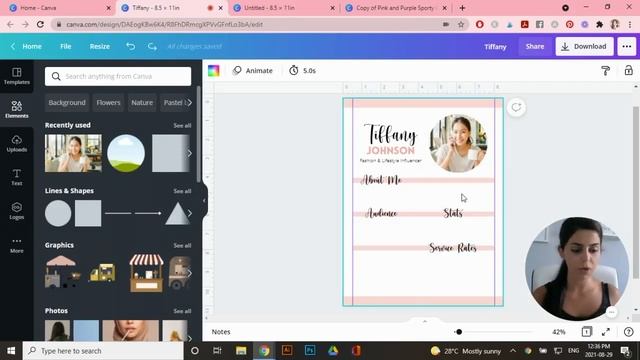
Task: Switch to the Untitled - 8.5 x 11in tab
Action: (283, 8)
